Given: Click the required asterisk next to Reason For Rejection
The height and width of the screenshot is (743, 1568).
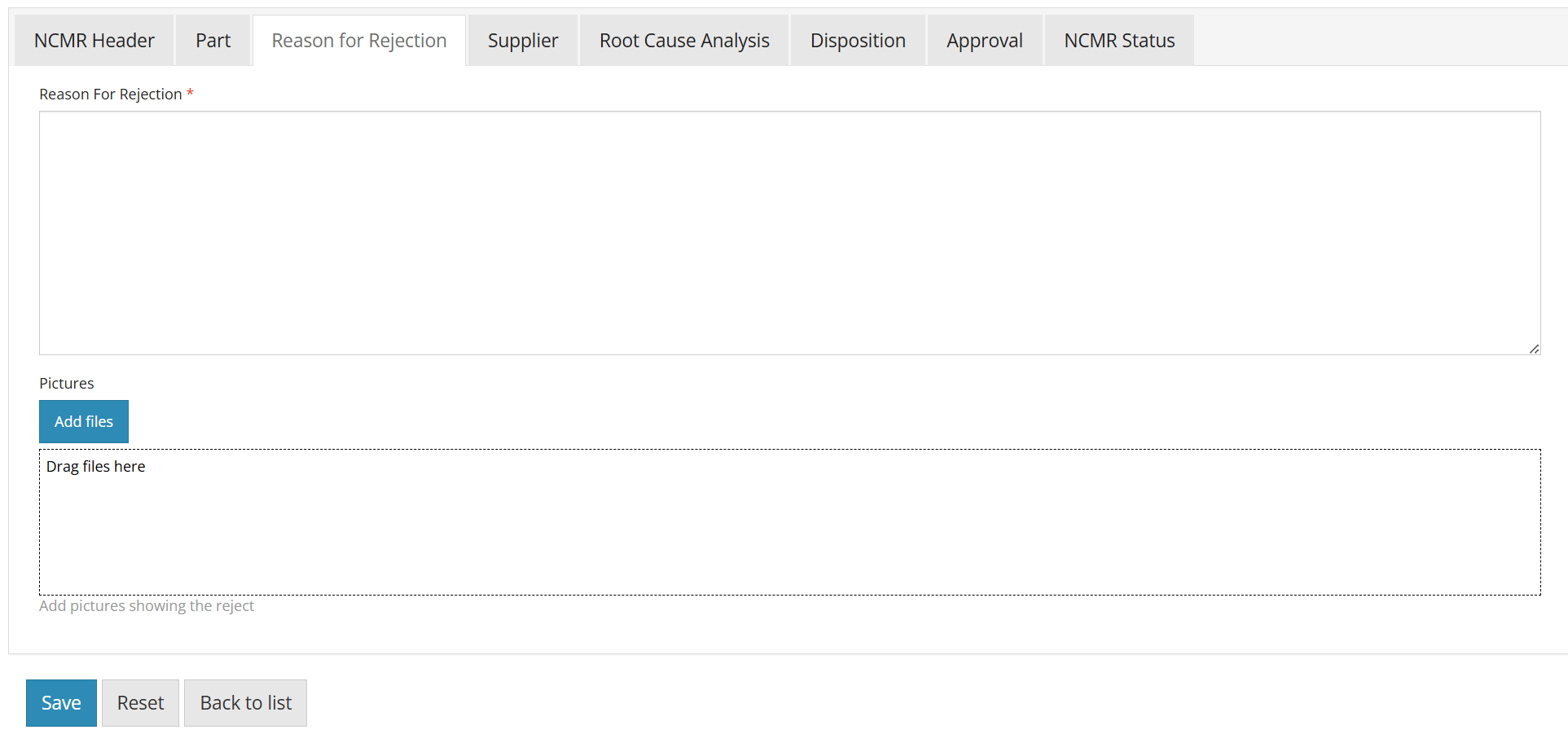Looking at the screenshot, I should pyautogui.click(x=190, y=93).
